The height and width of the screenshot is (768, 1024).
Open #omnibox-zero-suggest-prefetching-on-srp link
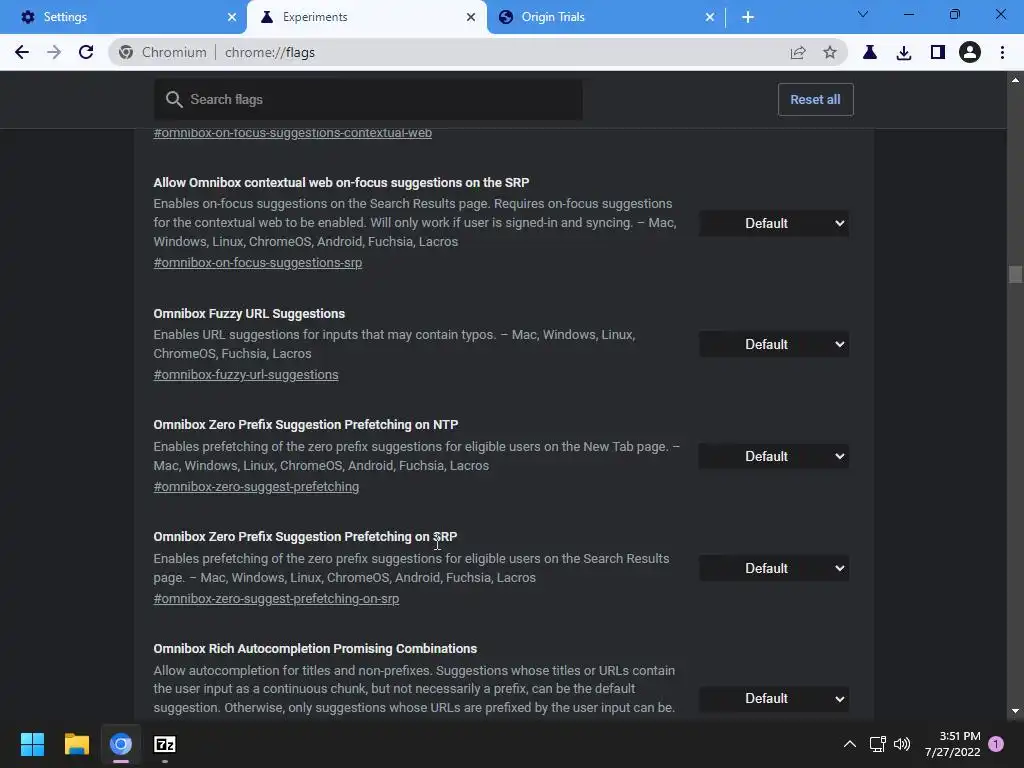tap(276, 599)
